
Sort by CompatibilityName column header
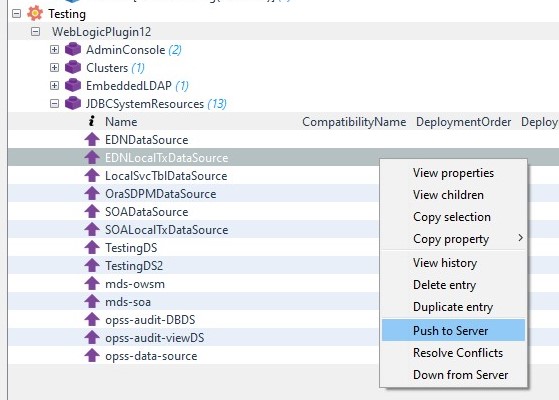click(x=354, y=122)
